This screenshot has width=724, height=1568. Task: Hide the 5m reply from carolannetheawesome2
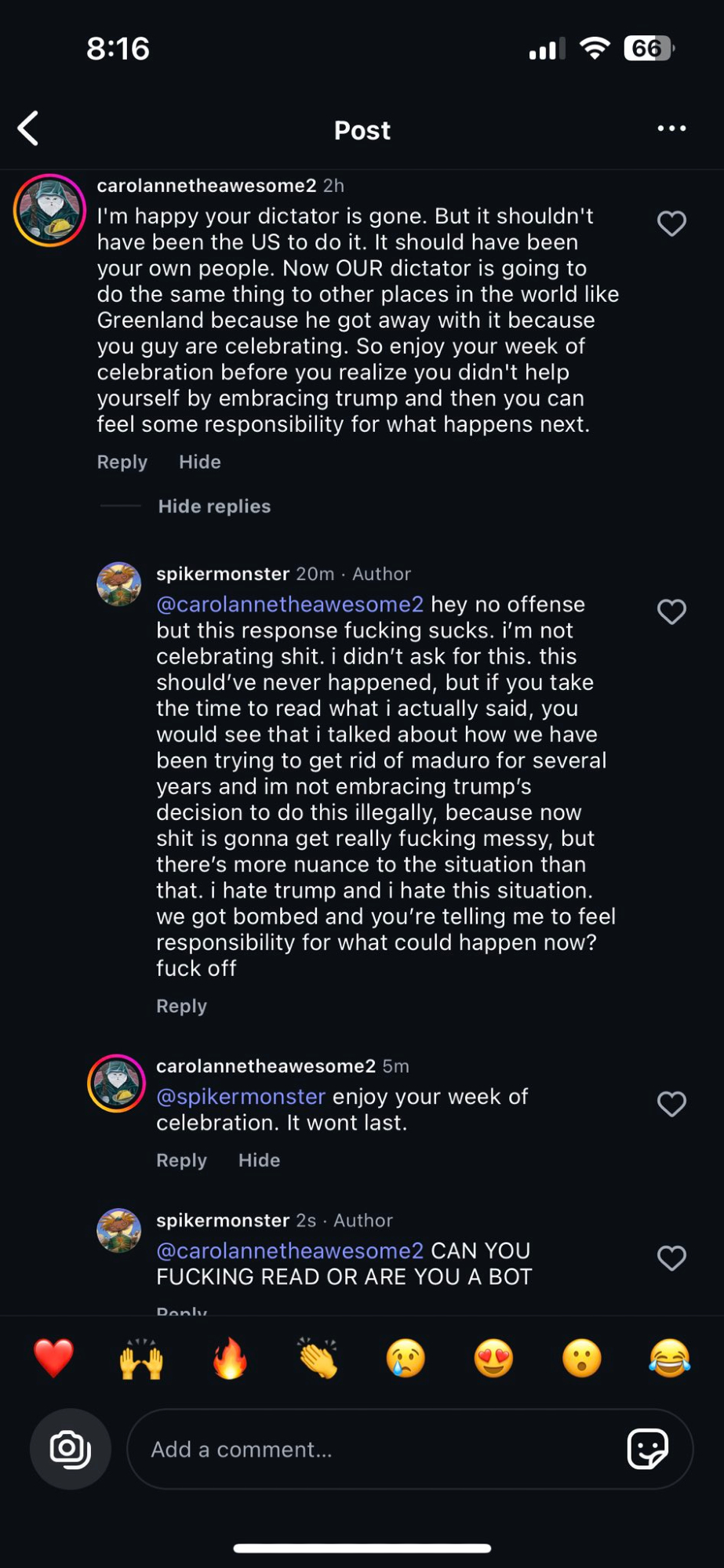click(x=259, y=1160)
